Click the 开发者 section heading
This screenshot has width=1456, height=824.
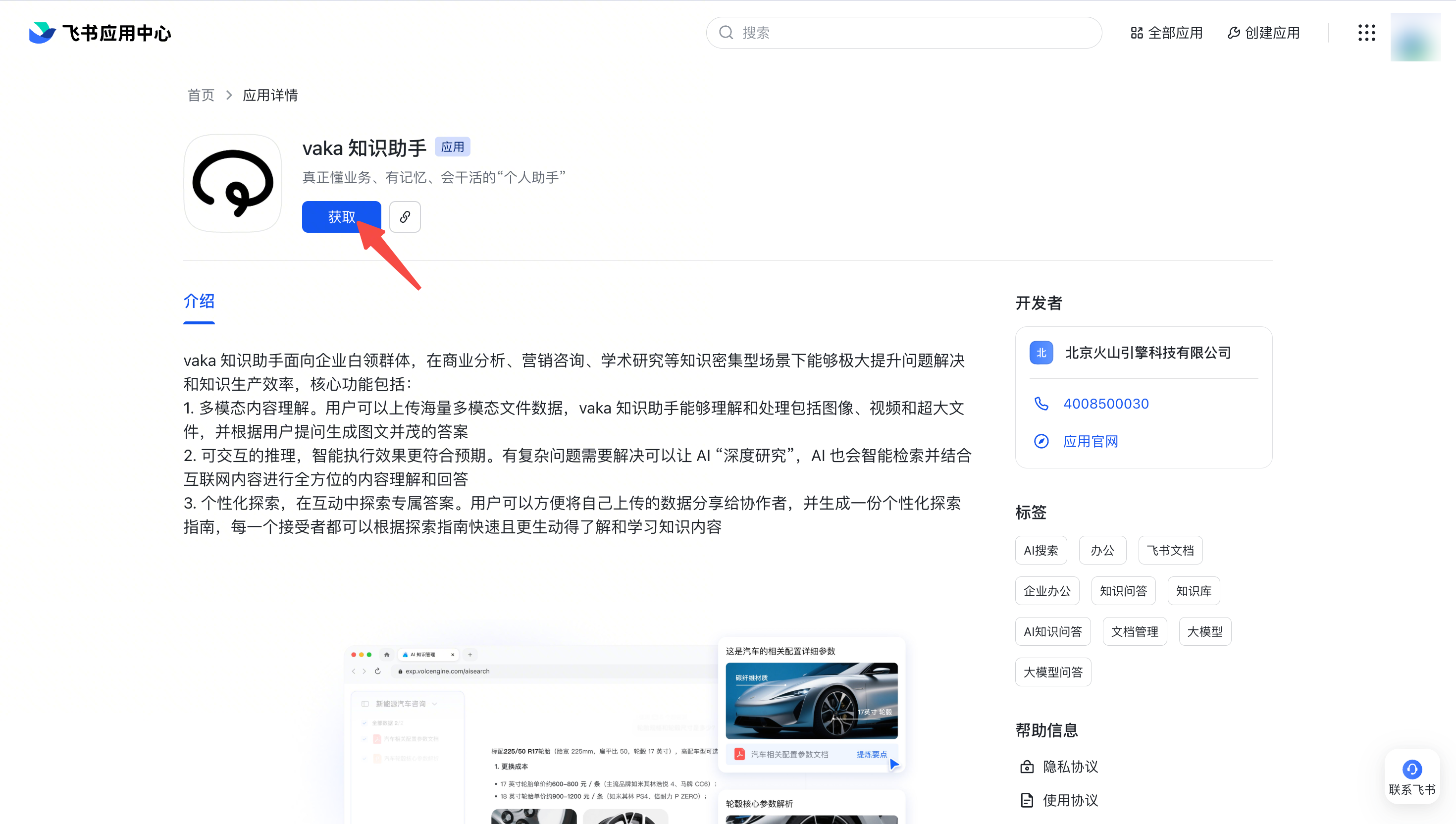[1039, 304]
